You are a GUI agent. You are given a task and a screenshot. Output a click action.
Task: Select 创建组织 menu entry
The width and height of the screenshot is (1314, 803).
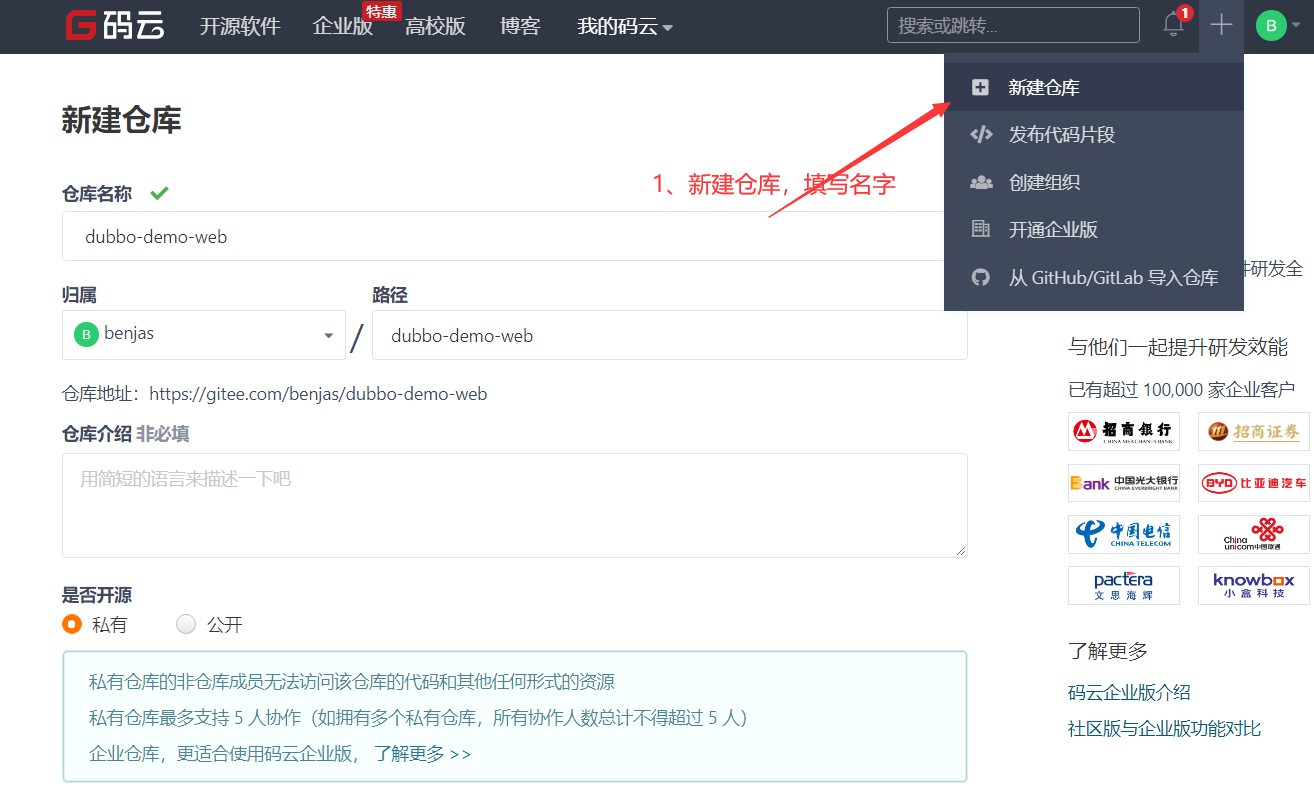click(1044, 183)
